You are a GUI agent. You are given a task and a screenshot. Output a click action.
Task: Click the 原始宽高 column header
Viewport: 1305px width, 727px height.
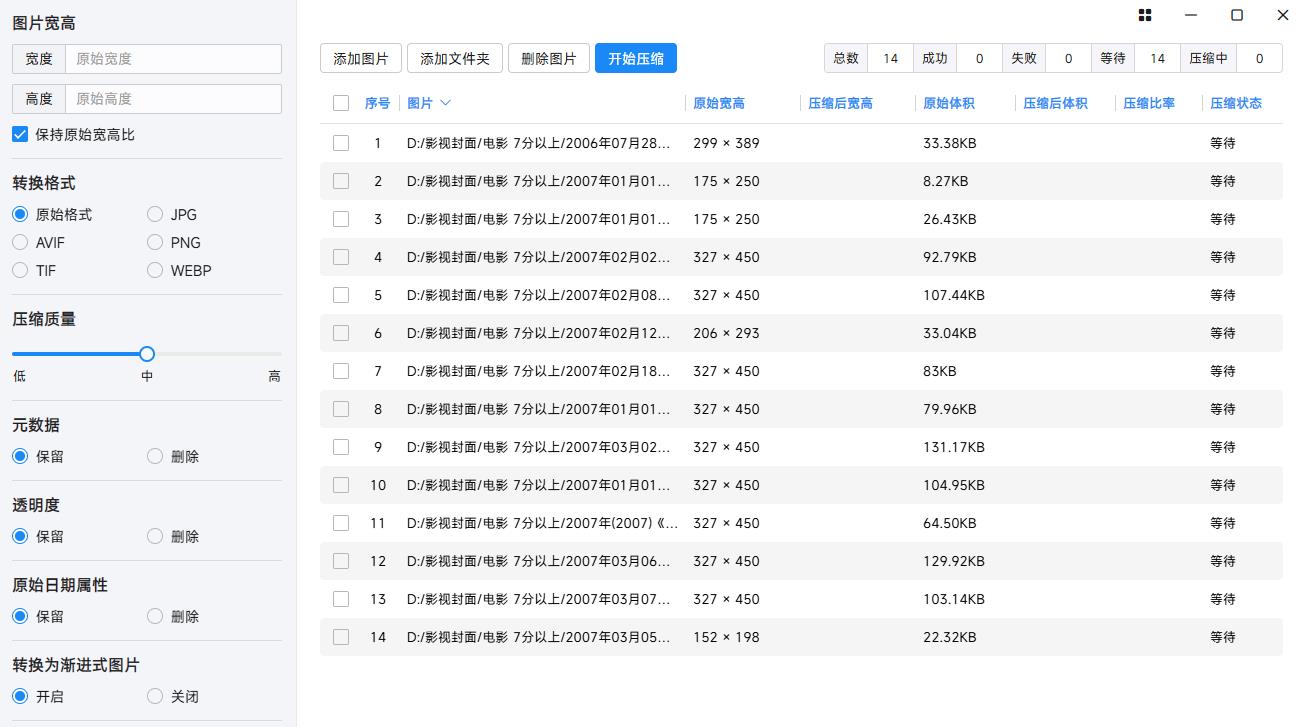point(719,103)
